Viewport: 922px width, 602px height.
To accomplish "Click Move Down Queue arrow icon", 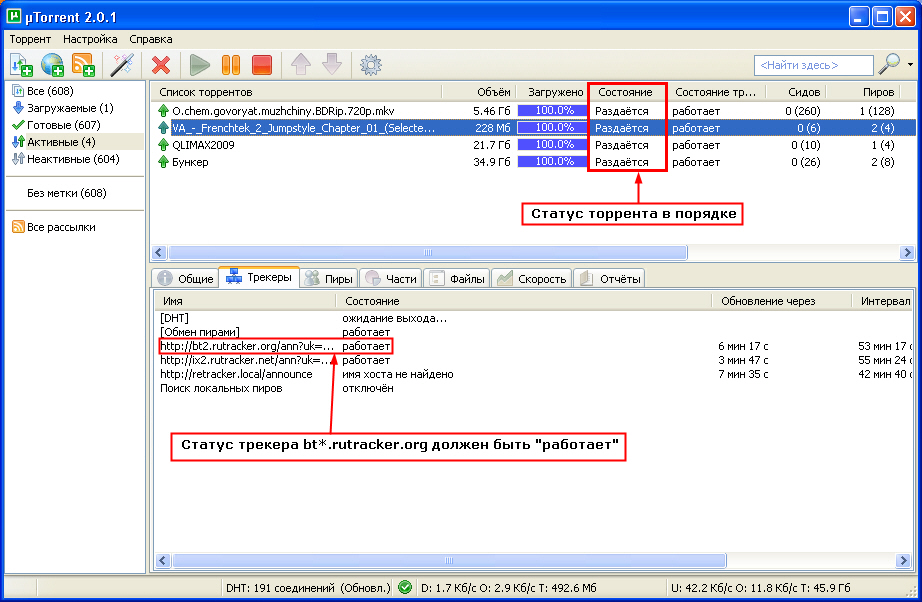I will click(332, 64).
